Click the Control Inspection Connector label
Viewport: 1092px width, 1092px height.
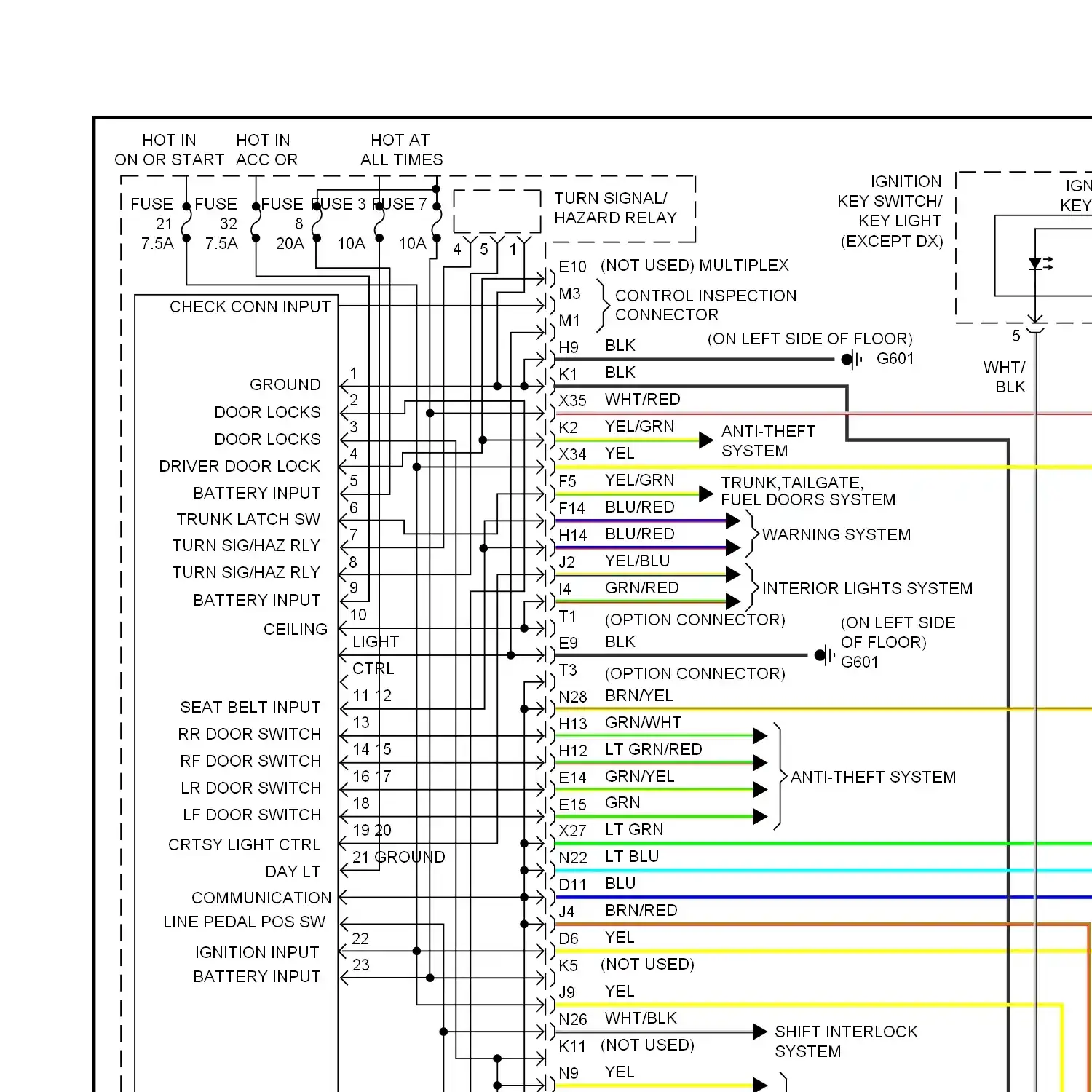pos(705,305)
